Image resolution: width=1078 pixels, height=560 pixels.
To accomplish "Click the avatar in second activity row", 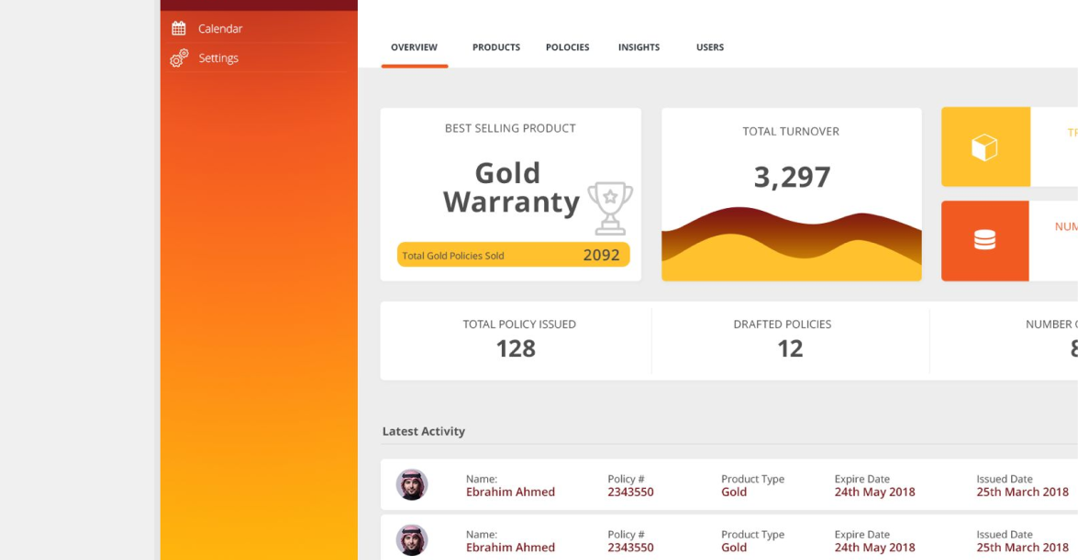I will pyautogui.click(x=412, y=540).
